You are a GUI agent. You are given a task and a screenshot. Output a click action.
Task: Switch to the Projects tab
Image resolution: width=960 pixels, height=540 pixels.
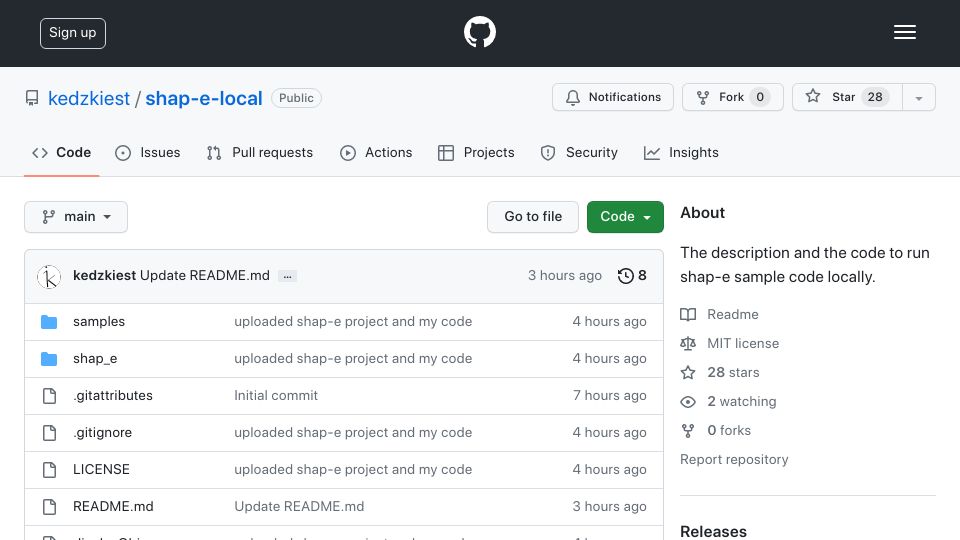pyautogui.click(x=476, y=152)
